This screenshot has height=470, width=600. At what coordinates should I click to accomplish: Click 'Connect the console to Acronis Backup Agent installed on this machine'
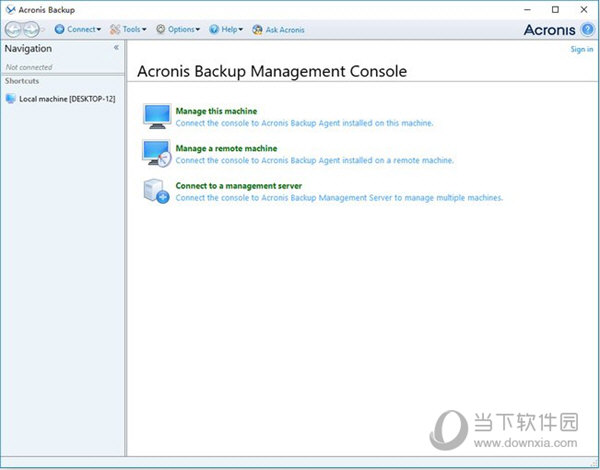pos(304,123)
